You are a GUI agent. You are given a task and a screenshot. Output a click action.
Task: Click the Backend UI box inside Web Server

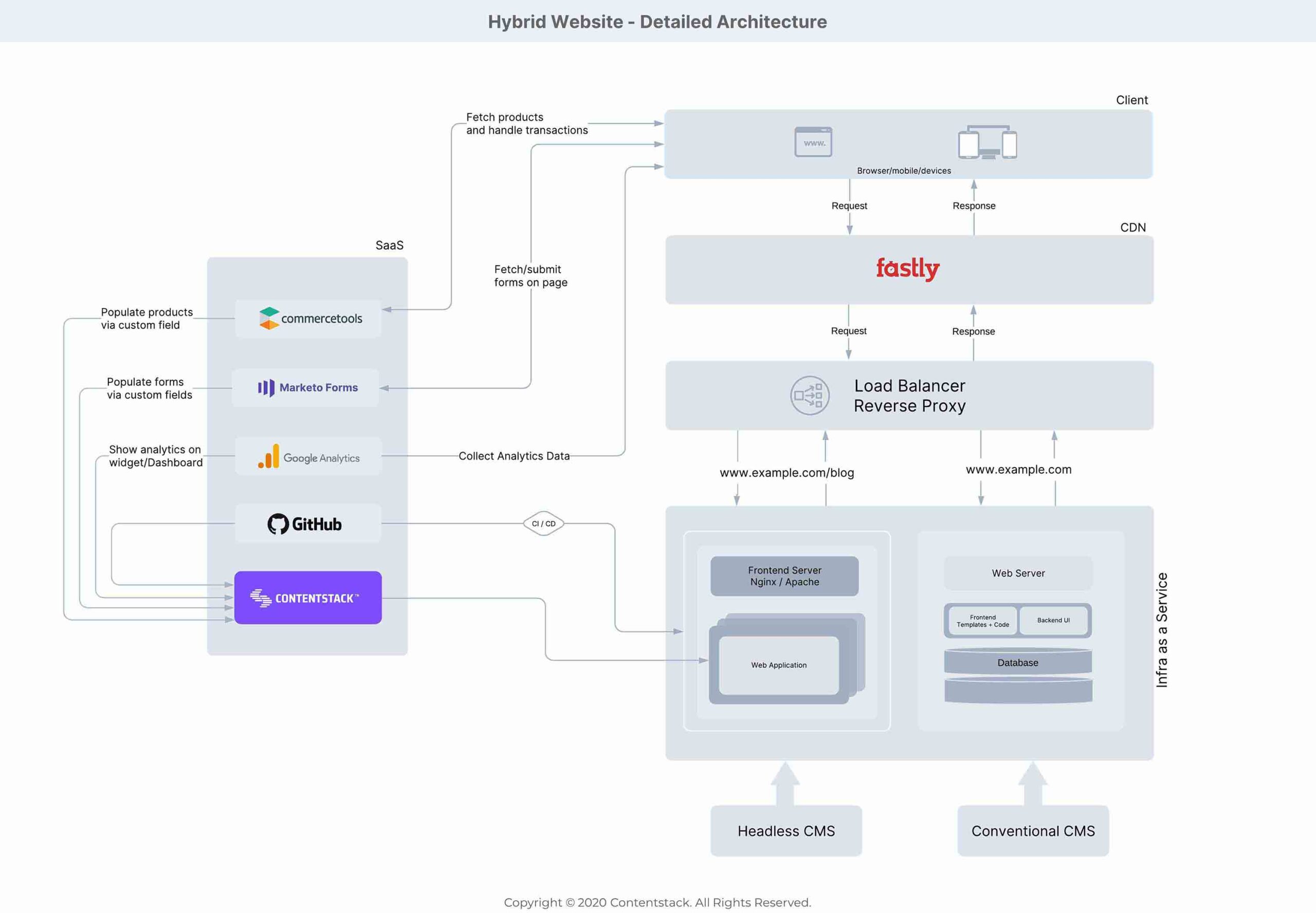point(1054,621)
